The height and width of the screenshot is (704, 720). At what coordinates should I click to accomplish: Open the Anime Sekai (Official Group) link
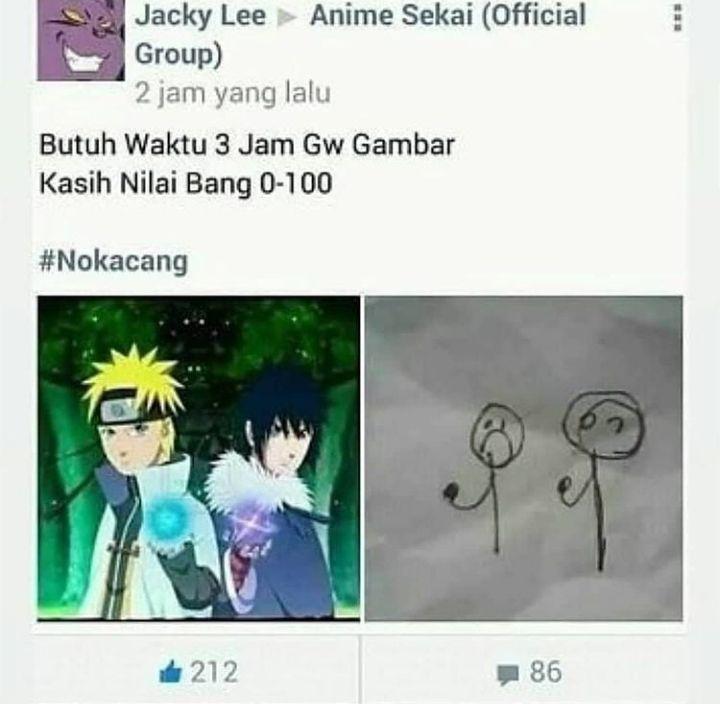point(360,34)
